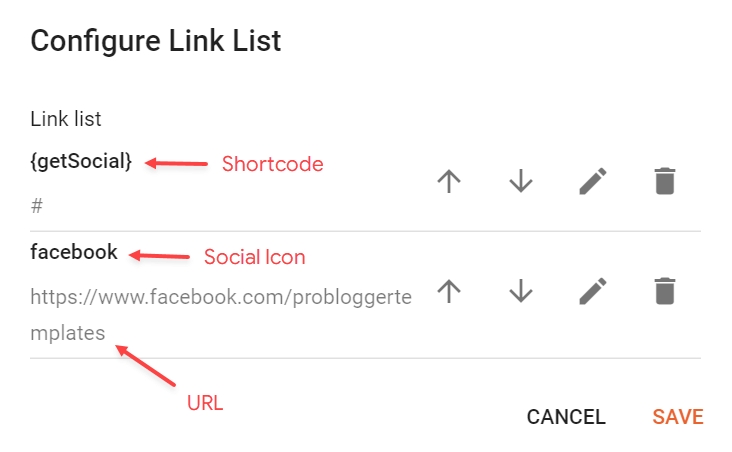The height and width of the screenshot is (452, 732).
Task: Move the facebook link up
Action: pos(449,291)
